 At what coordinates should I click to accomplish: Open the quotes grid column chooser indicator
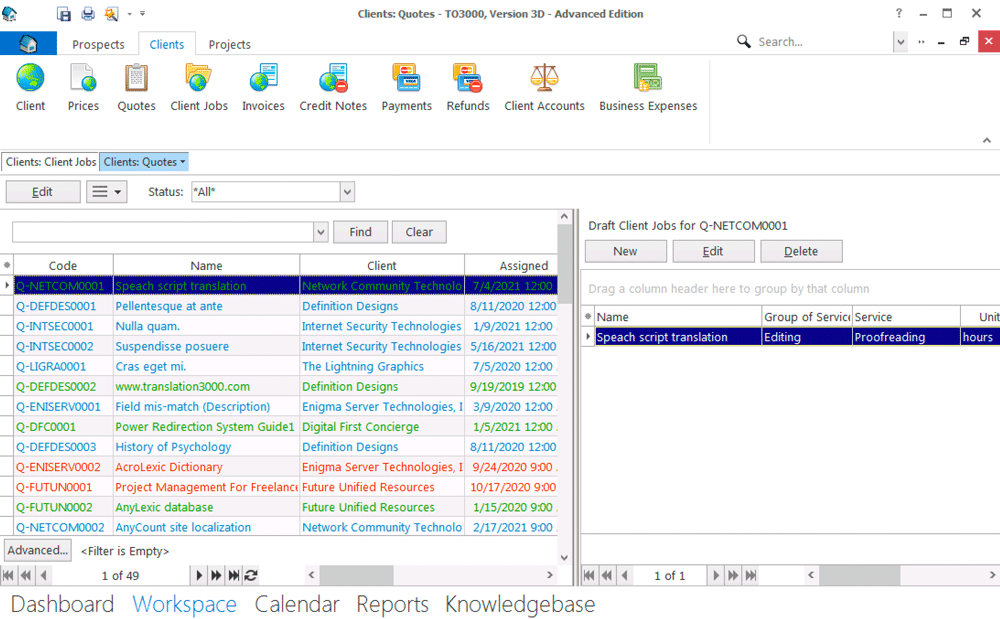pyautogui.click(x=7, y=265)
